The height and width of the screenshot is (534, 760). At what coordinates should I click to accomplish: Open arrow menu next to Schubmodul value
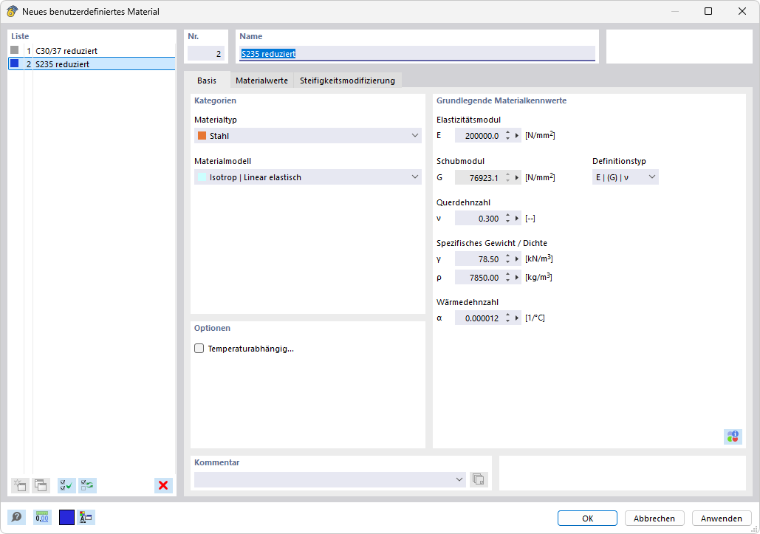[x=517, y=177]
